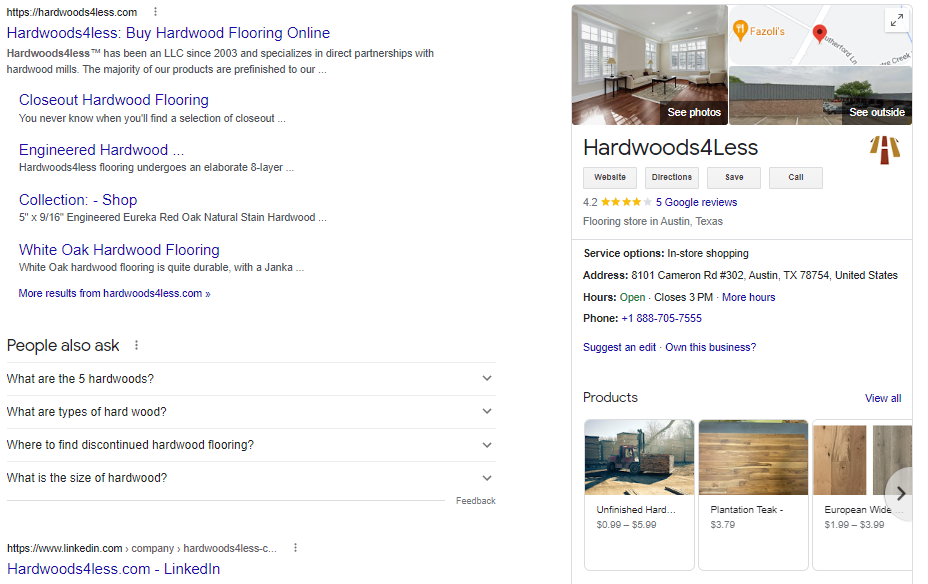
Task: Open the 5 Google reviews link
Action: pyautogui.click(x=696, y=202)
